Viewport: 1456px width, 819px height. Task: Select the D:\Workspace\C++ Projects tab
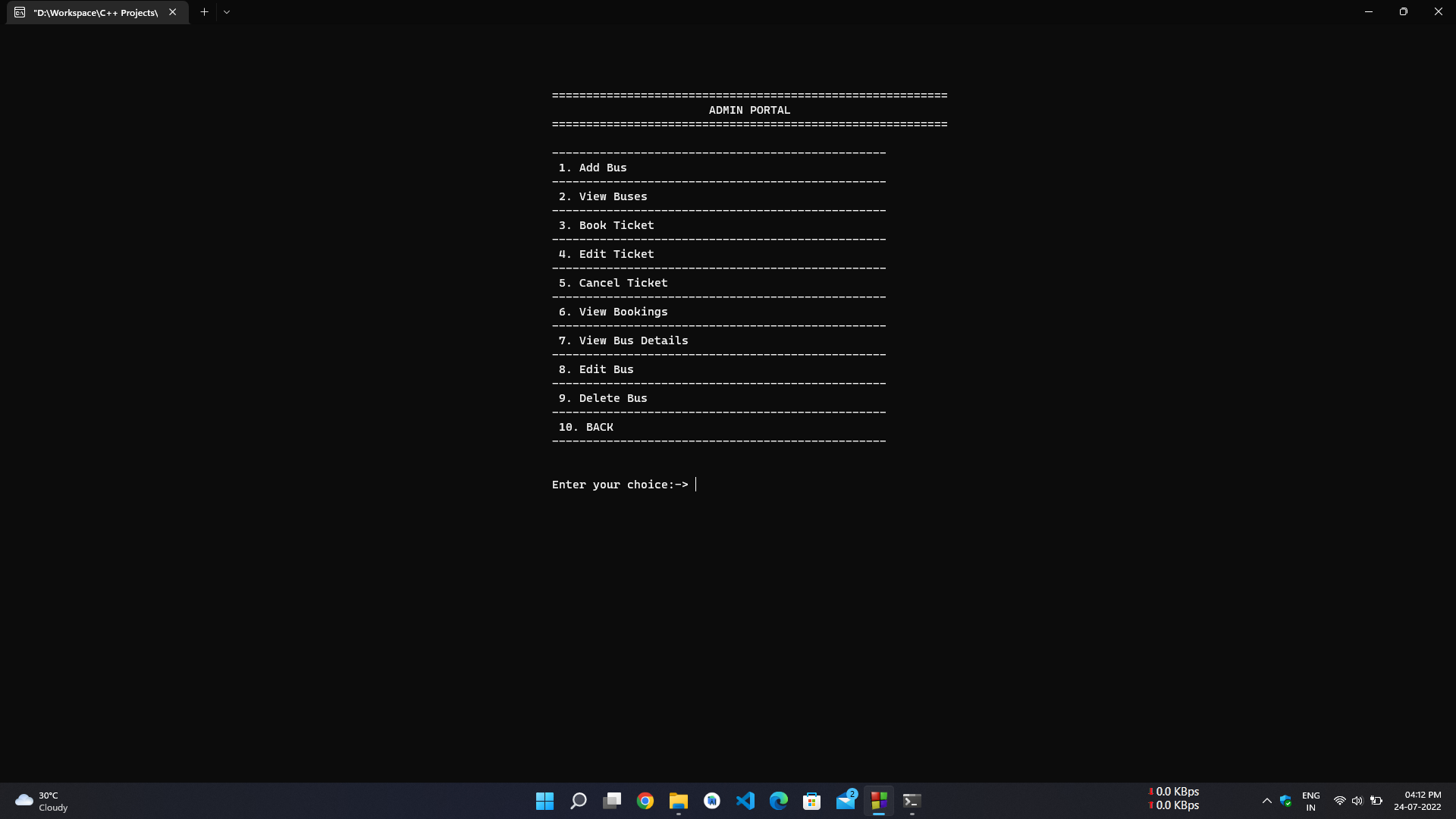[x=96, y=12]
